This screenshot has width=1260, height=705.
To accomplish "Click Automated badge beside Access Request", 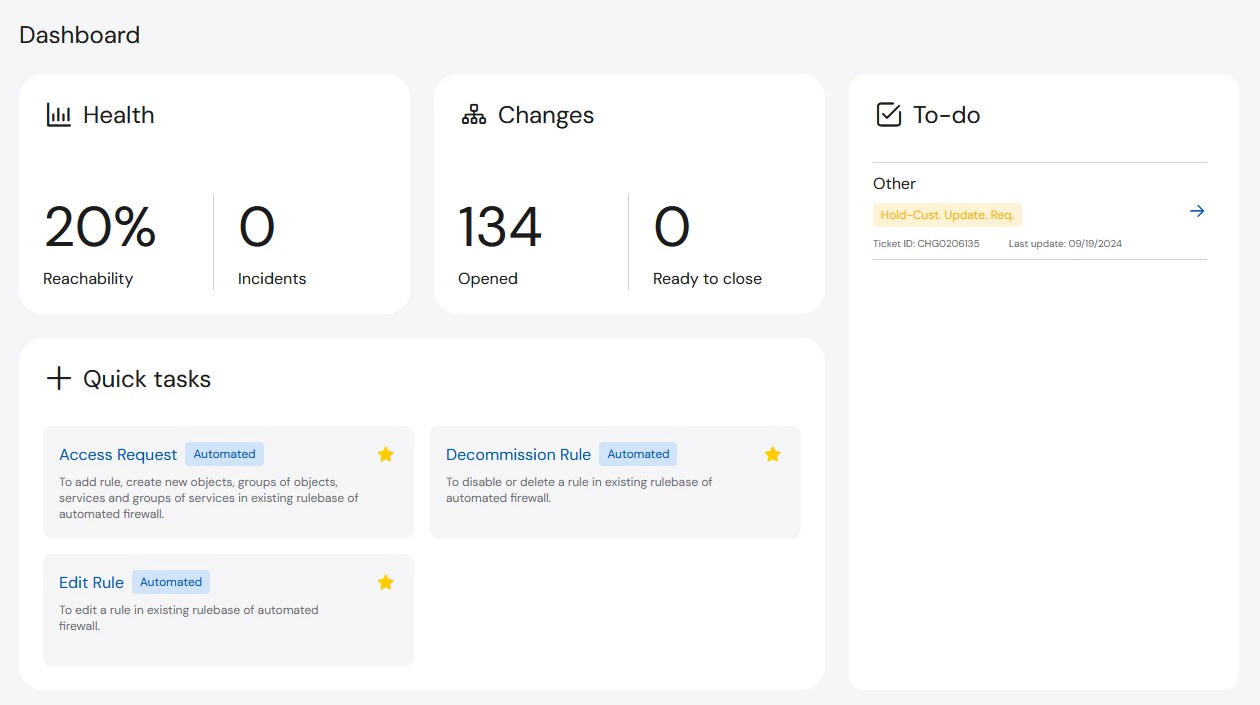I will pos(224,454).
